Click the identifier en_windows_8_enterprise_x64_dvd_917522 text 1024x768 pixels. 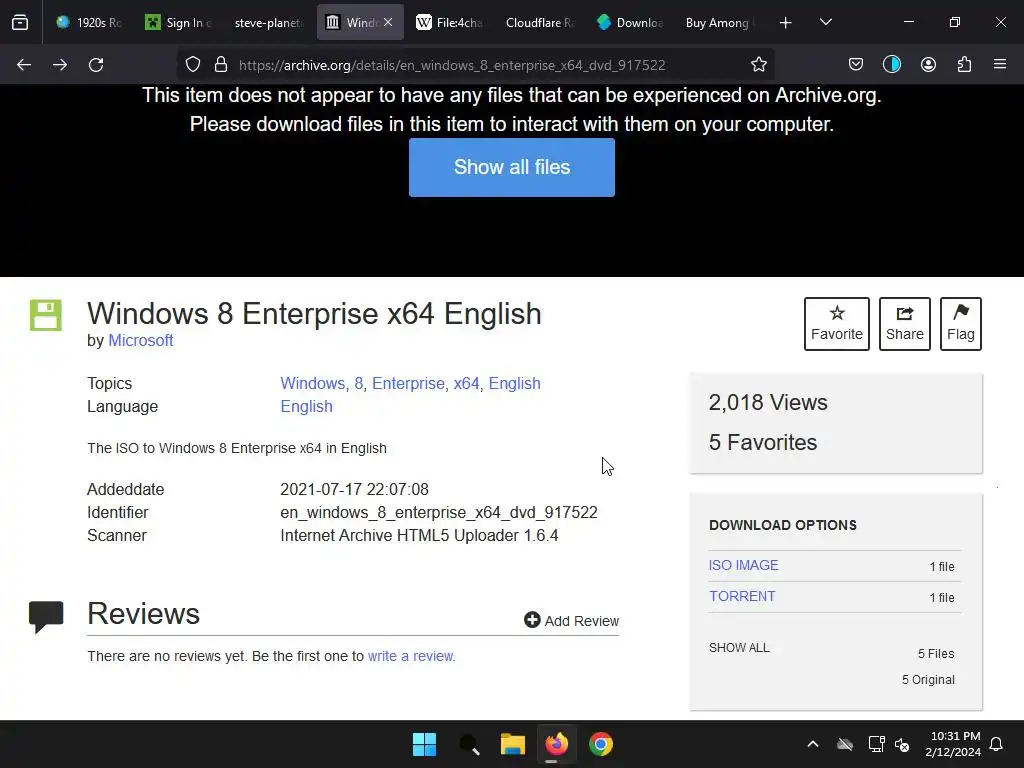pos(439,512)
